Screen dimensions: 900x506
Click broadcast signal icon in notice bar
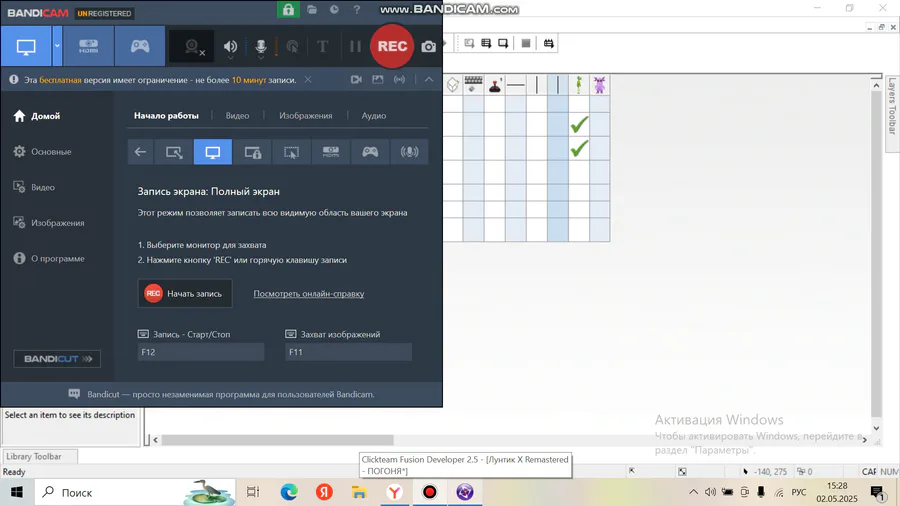coord(399,80)
